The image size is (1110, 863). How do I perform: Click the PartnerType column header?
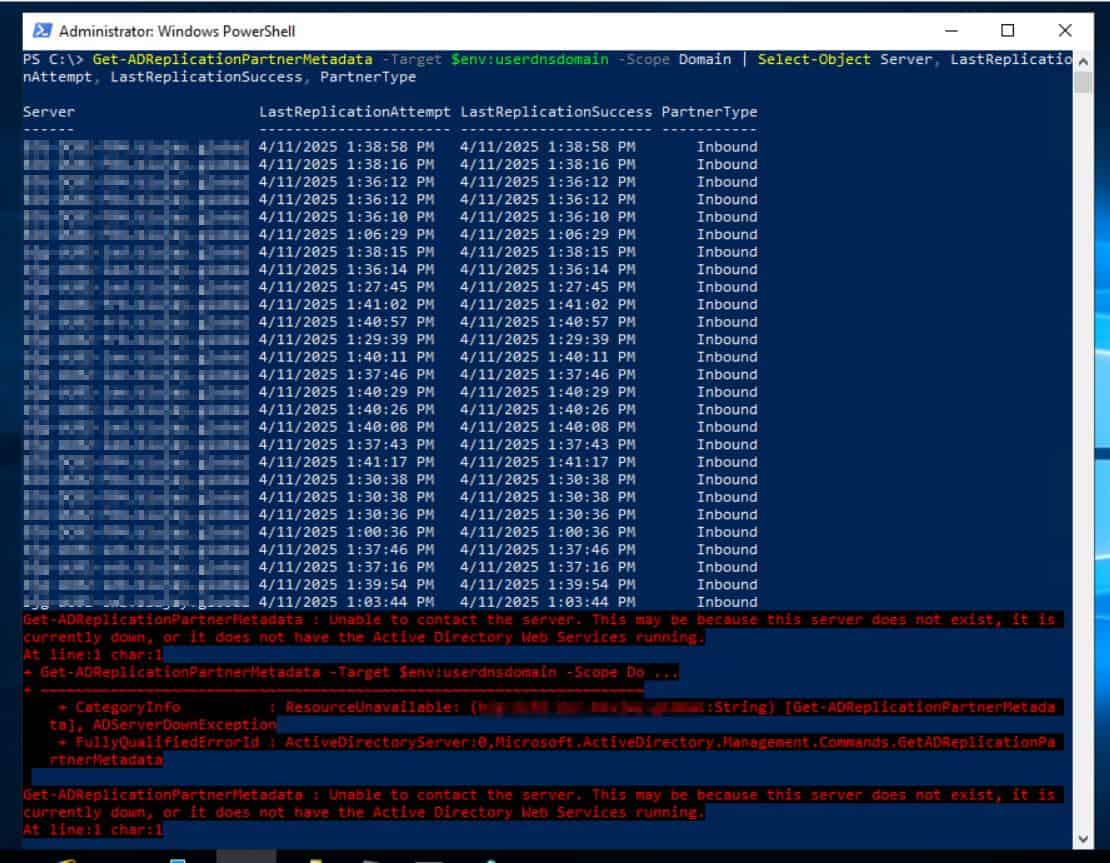(709, 111)
